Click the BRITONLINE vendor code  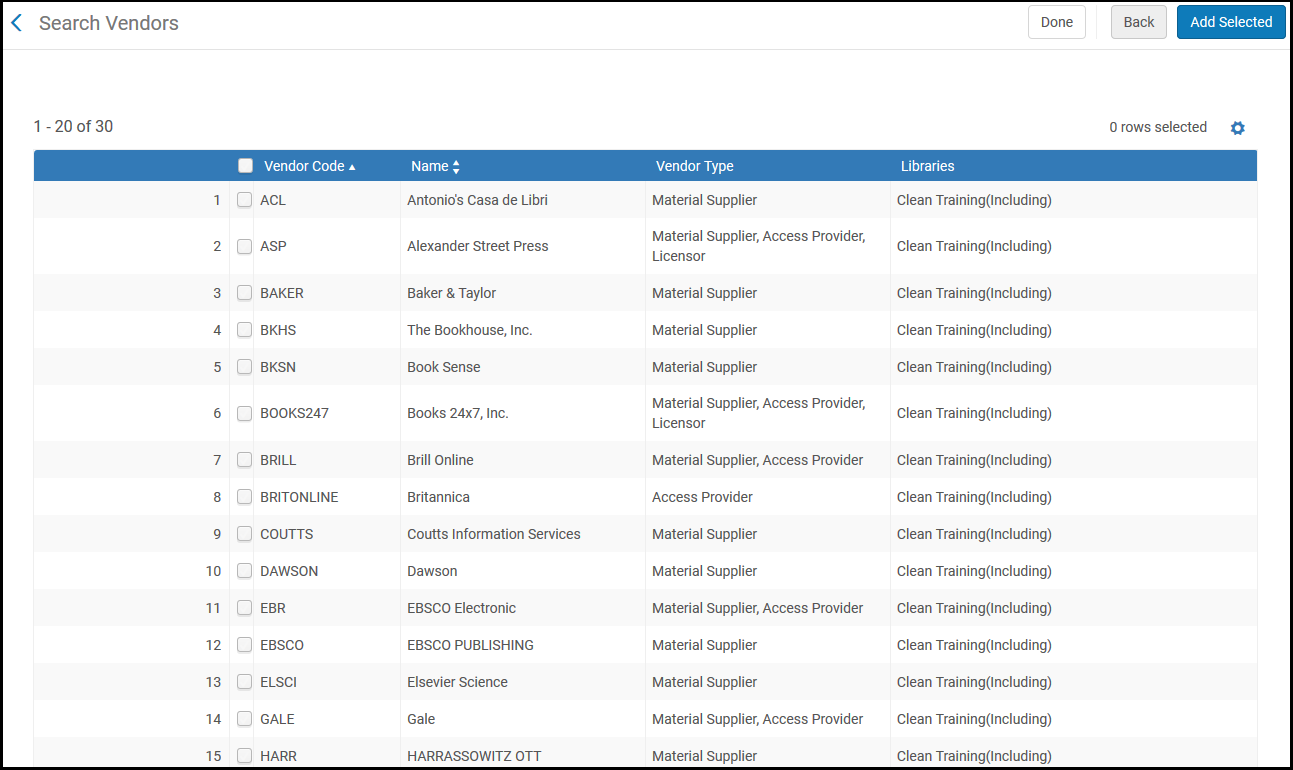[299, 497]
